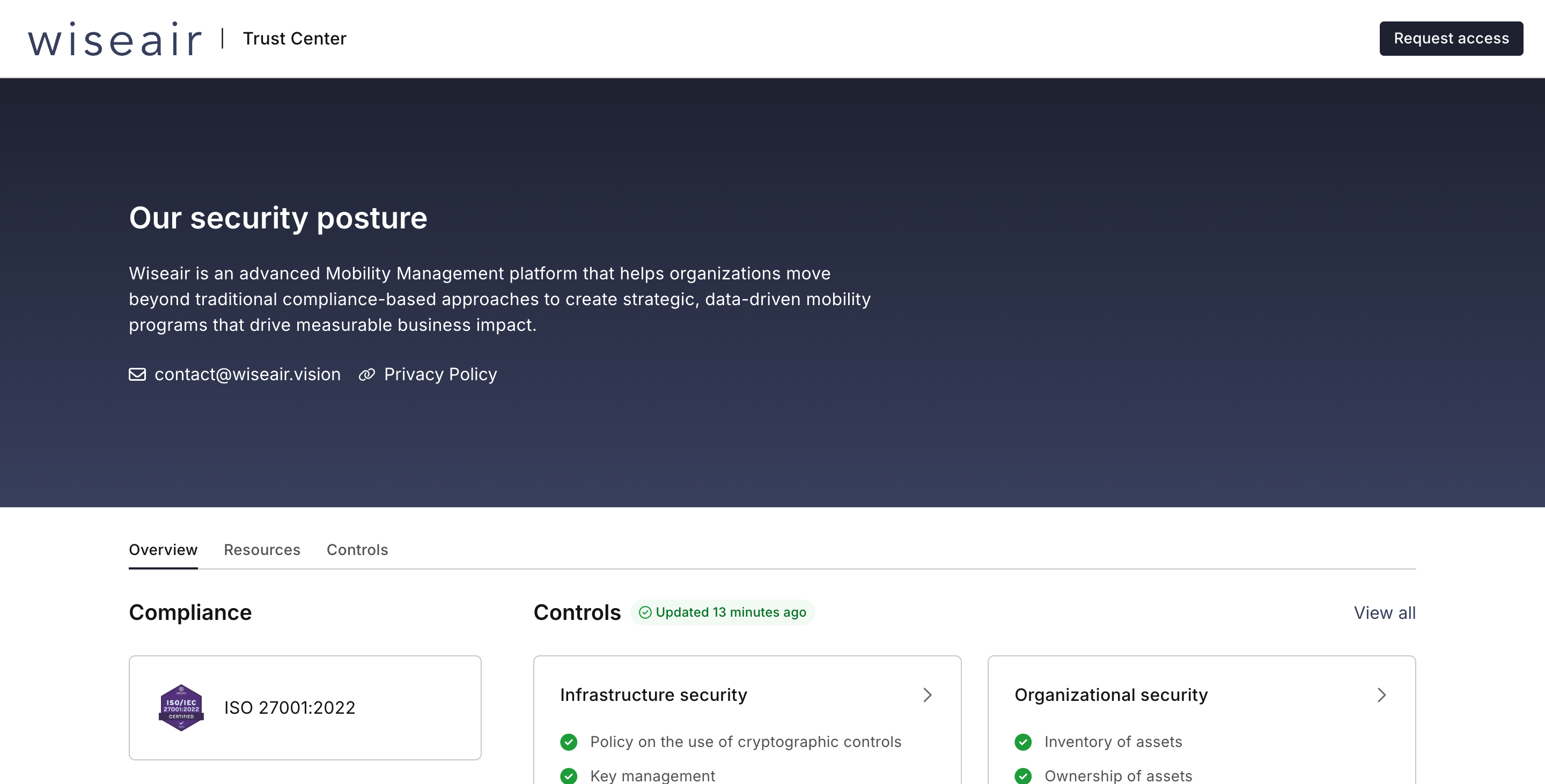This screenshot has height=784, width=1545.
Task: Click the Inventory of assets control text
Action: coord(1114,742)
